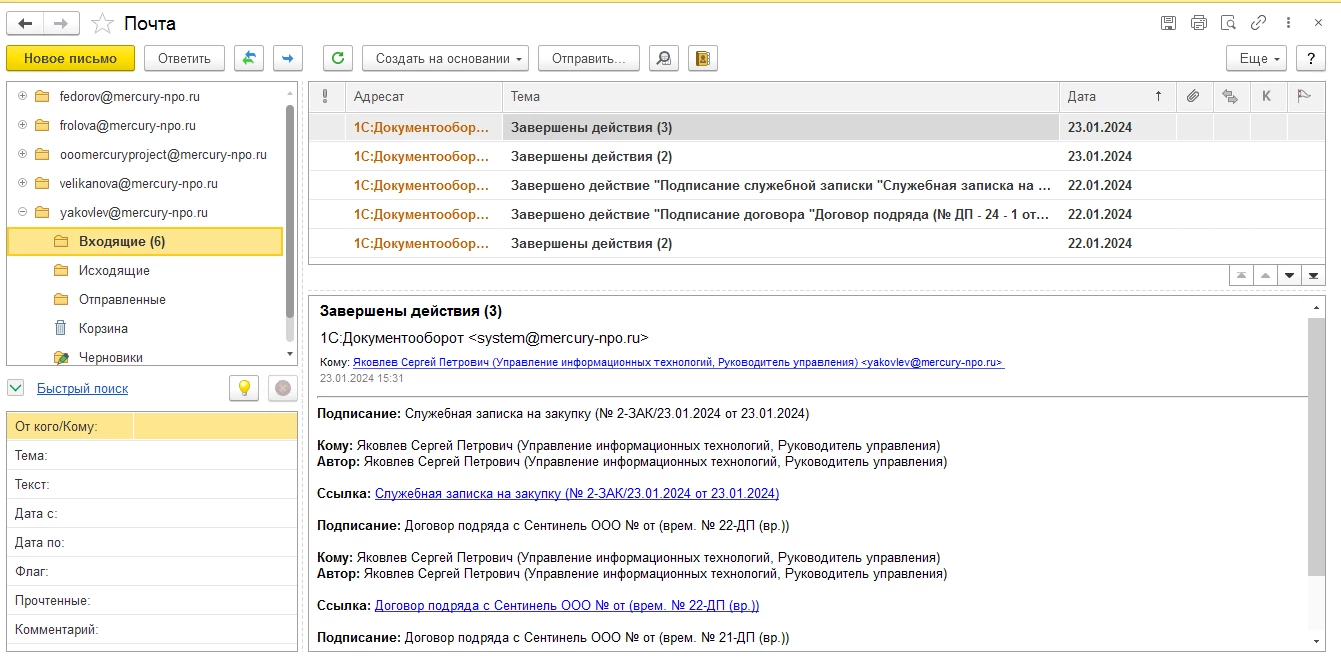The height and width of the screenshot is (661, 1341).
Task: Open the address book icon
Action: pyautogui.click(x=702, y=58)
